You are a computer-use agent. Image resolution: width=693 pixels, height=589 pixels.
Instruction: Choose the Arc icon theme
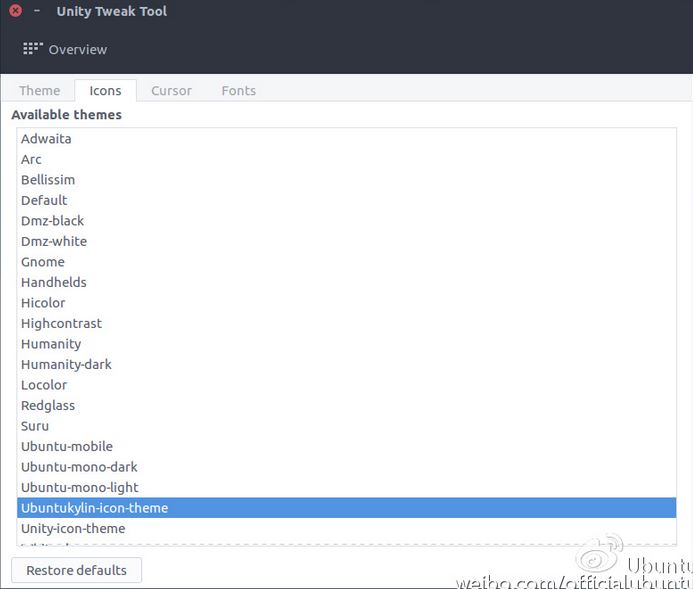pos(31,159)
